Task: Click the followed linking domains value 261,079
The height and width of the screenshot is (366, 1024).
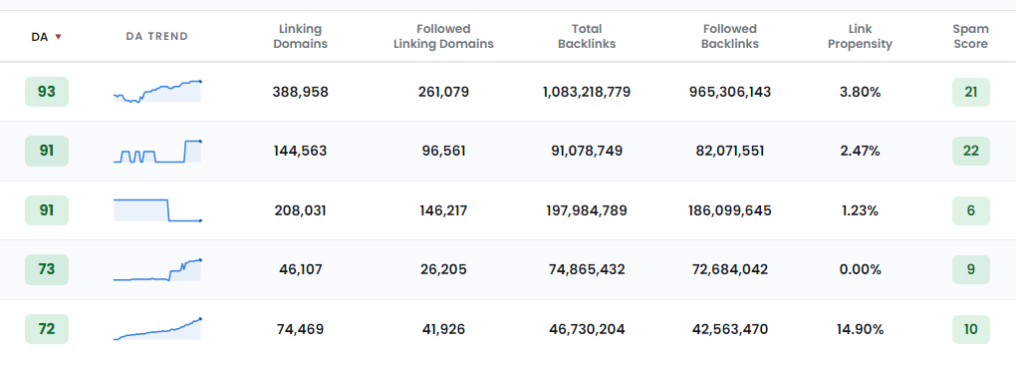Action: (443, 92)
